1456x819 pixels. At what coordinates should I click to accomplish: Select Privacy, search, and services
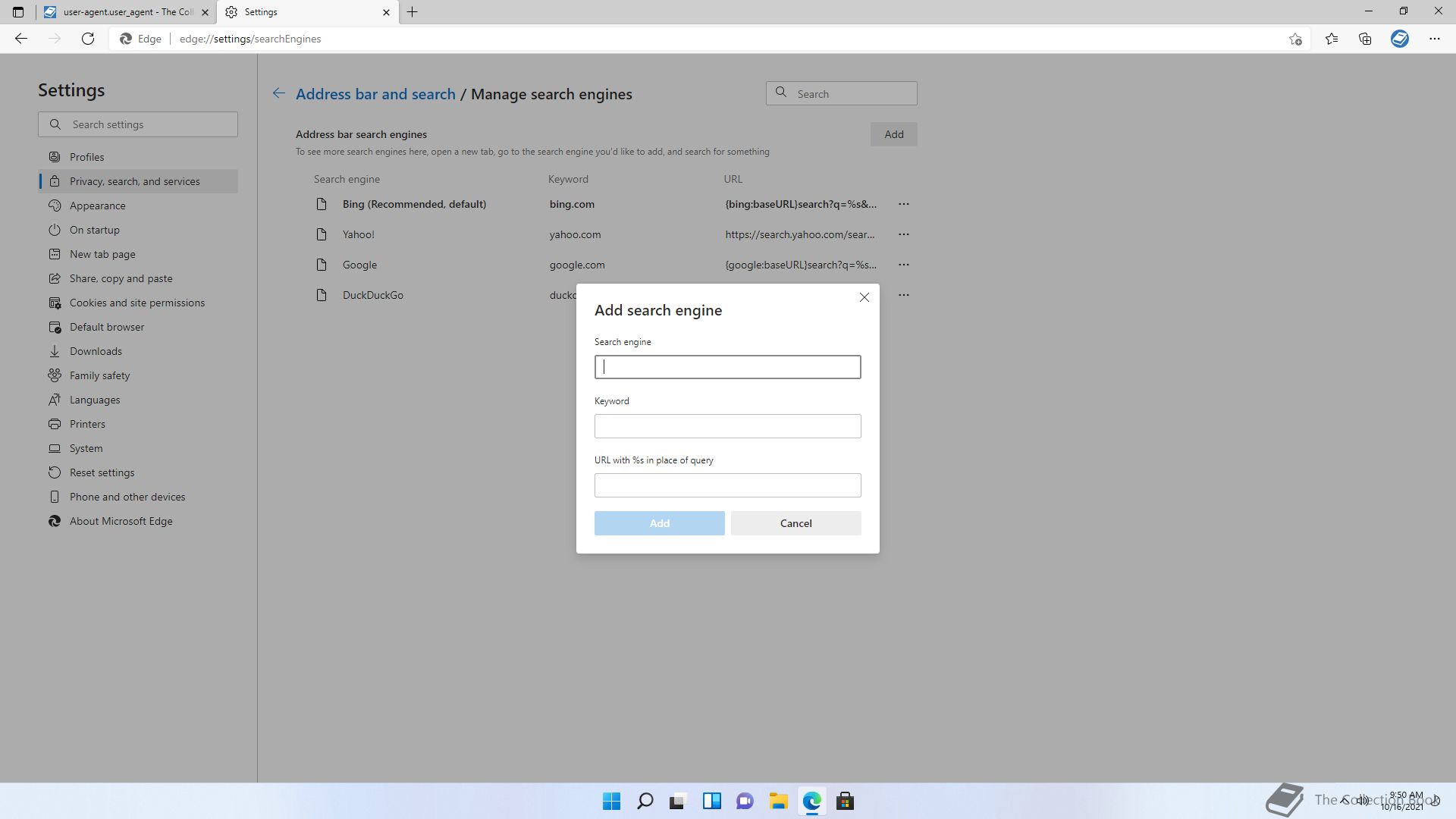[138, 181]
